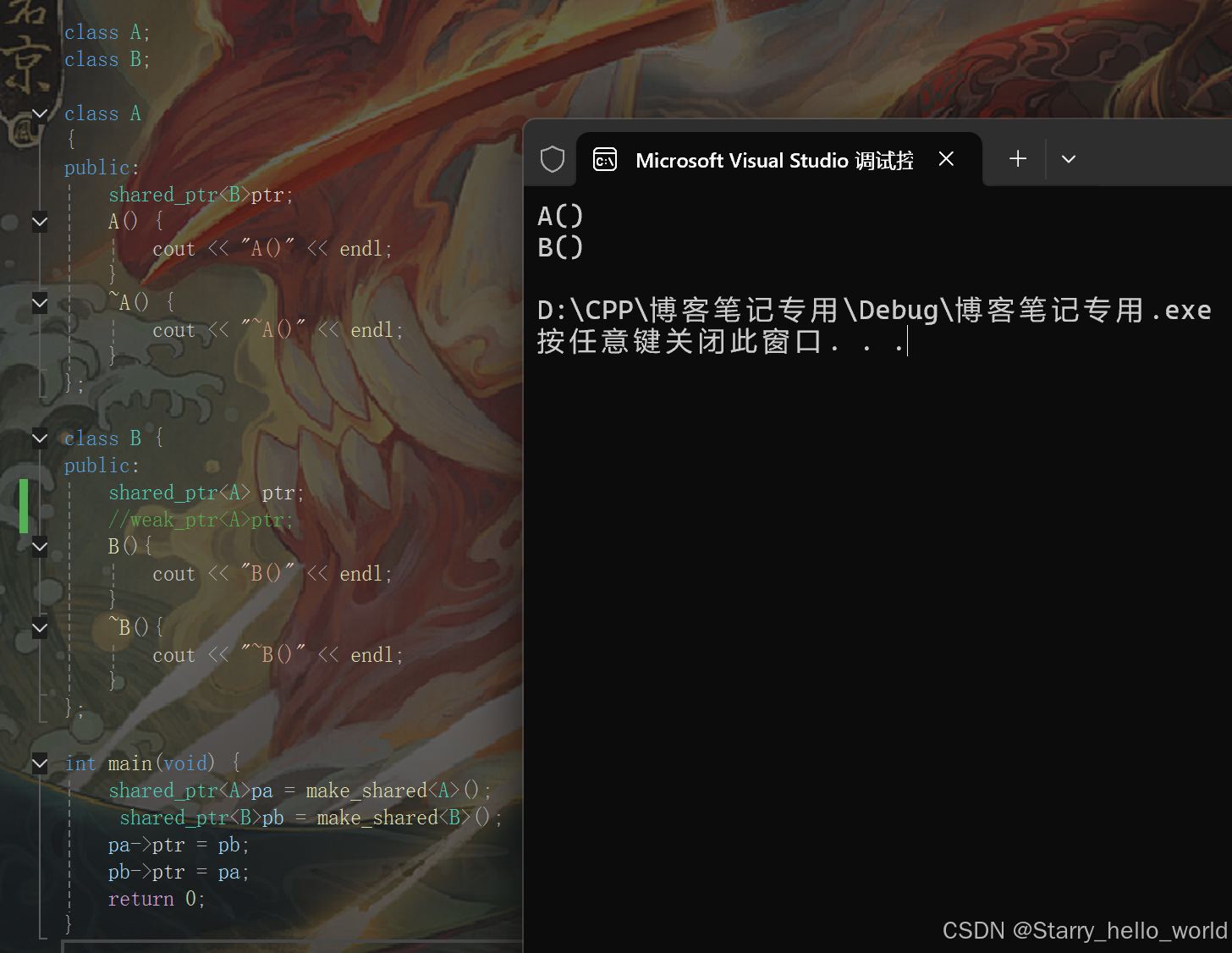Click the 'public:' label in class B
This screenshot has width=1232, height=953.
[x=102, y=465]
